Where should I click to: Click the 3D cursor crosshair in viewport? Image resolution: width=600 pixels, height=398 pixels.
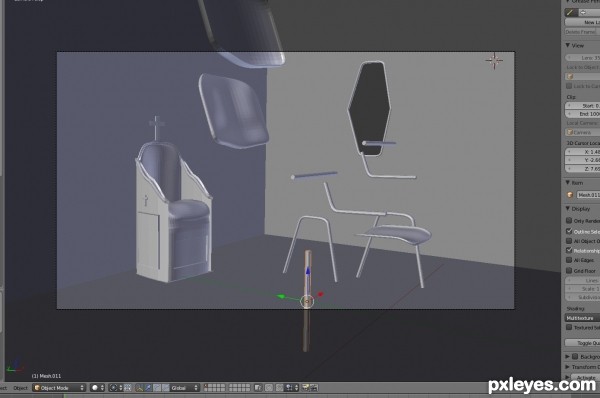494,60
